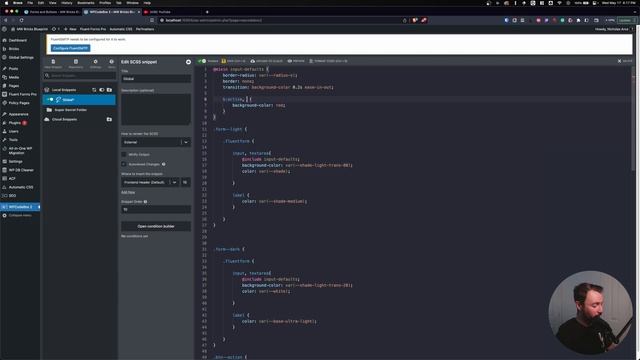
Task: Open the How to render SCSS dropdown
Action: (x=156, y=142)
